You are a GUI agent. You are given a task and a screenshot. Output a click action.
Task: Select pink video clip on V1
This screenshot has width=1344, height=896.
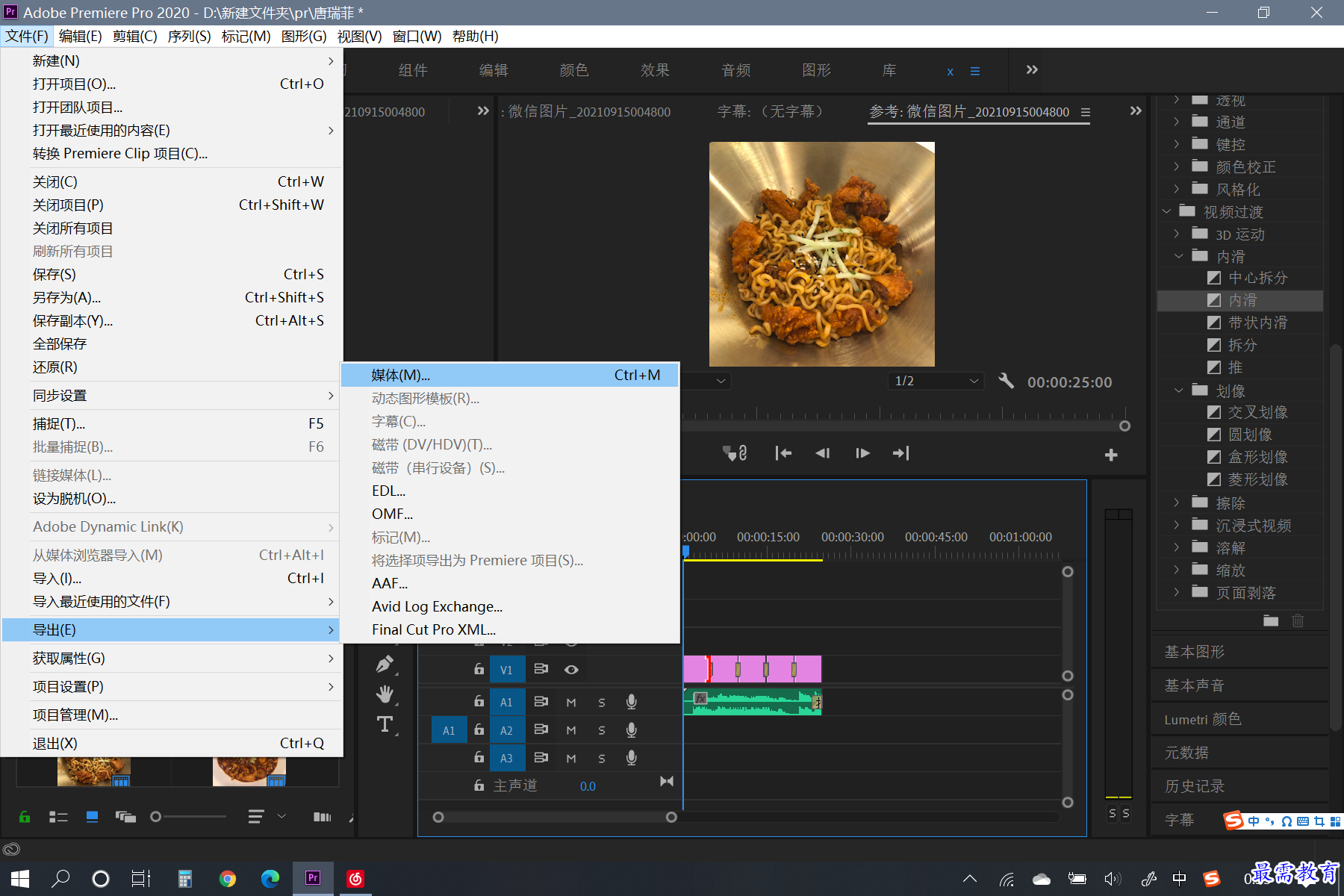click(x=753, y=669)
